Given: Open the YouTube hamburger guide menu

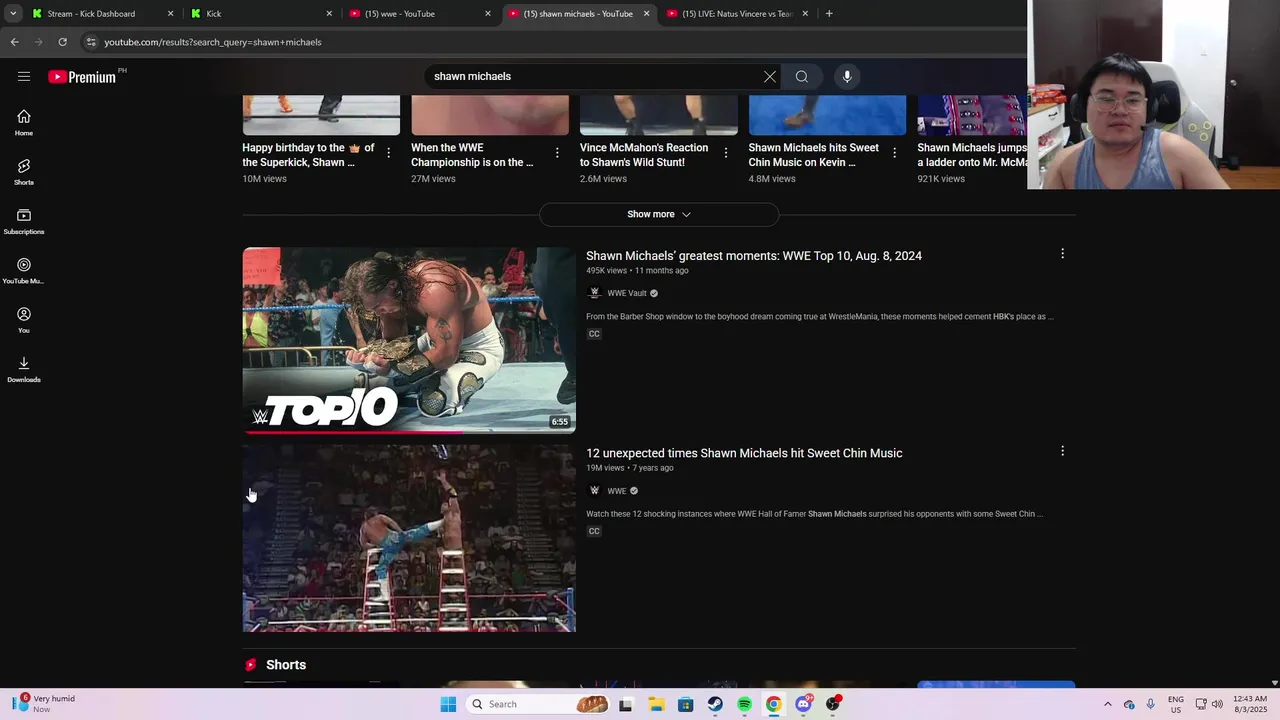Looking at the screenshot, I should (24, 76).
